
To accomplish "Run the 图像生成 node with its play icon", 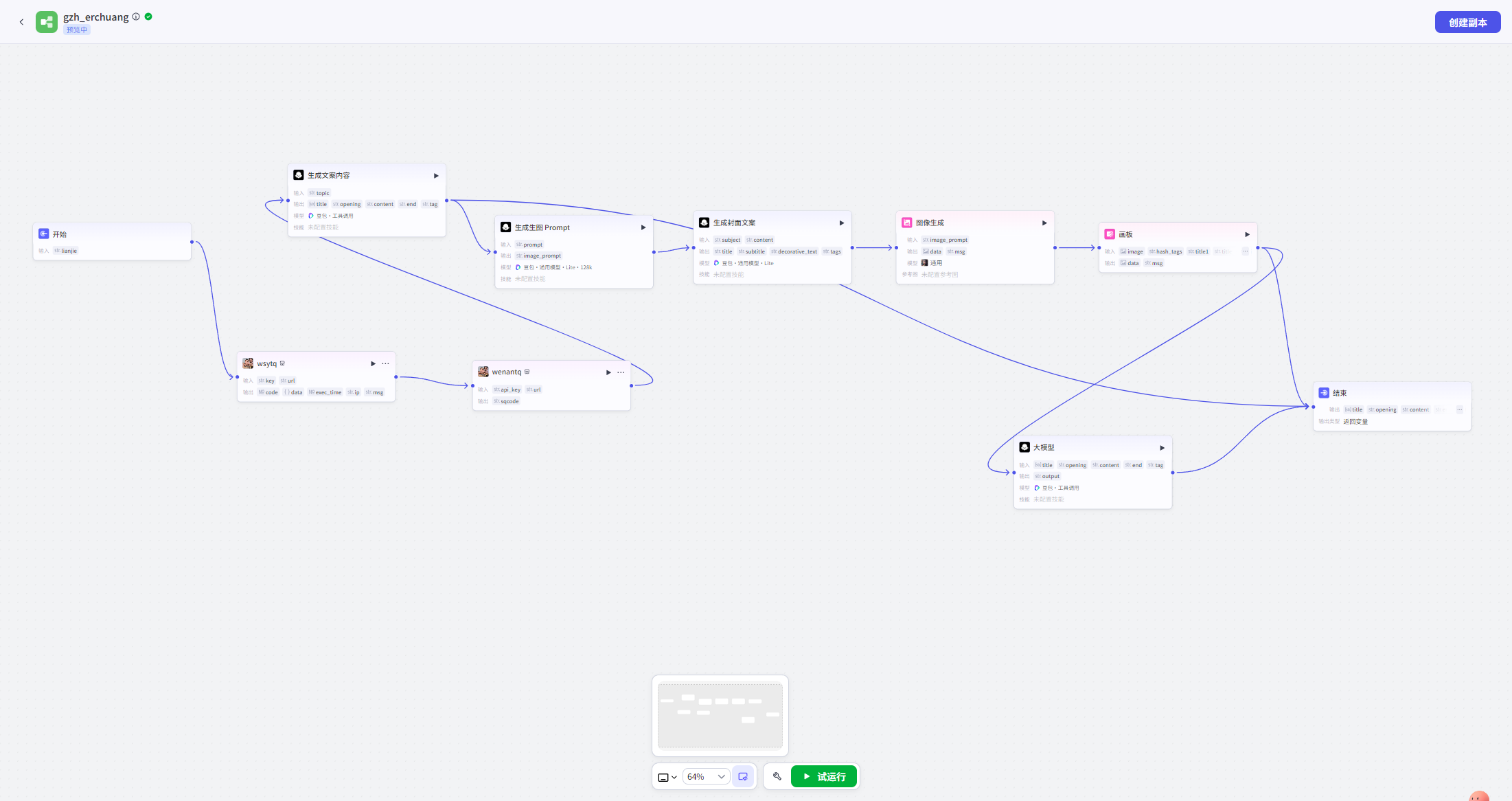I will [x=1044, y=223].
